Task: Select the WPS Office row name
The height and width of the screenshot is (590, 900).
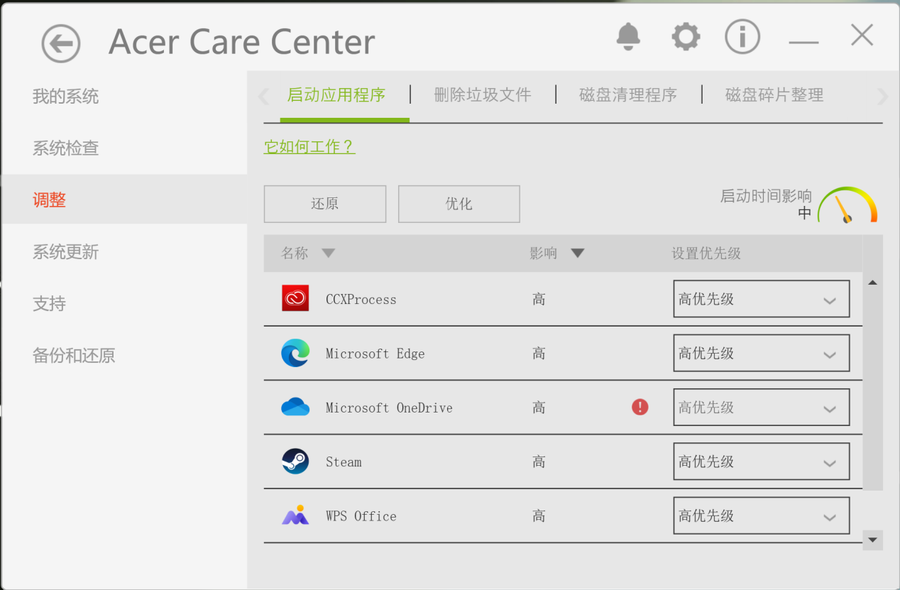Action: [361, 516]
